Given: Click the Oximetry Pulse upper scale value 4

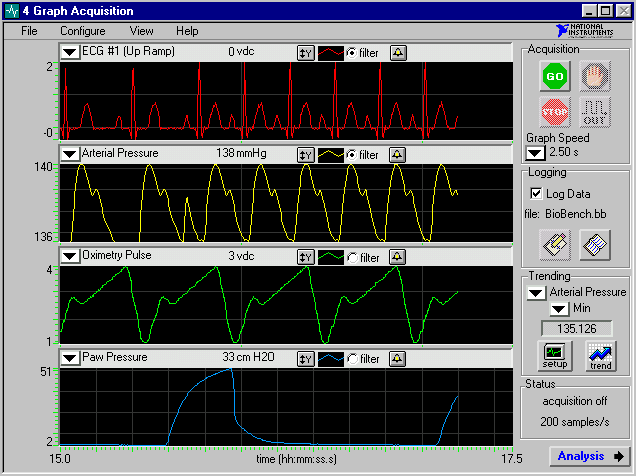Looking at the screenshot, I should point(49,270).
